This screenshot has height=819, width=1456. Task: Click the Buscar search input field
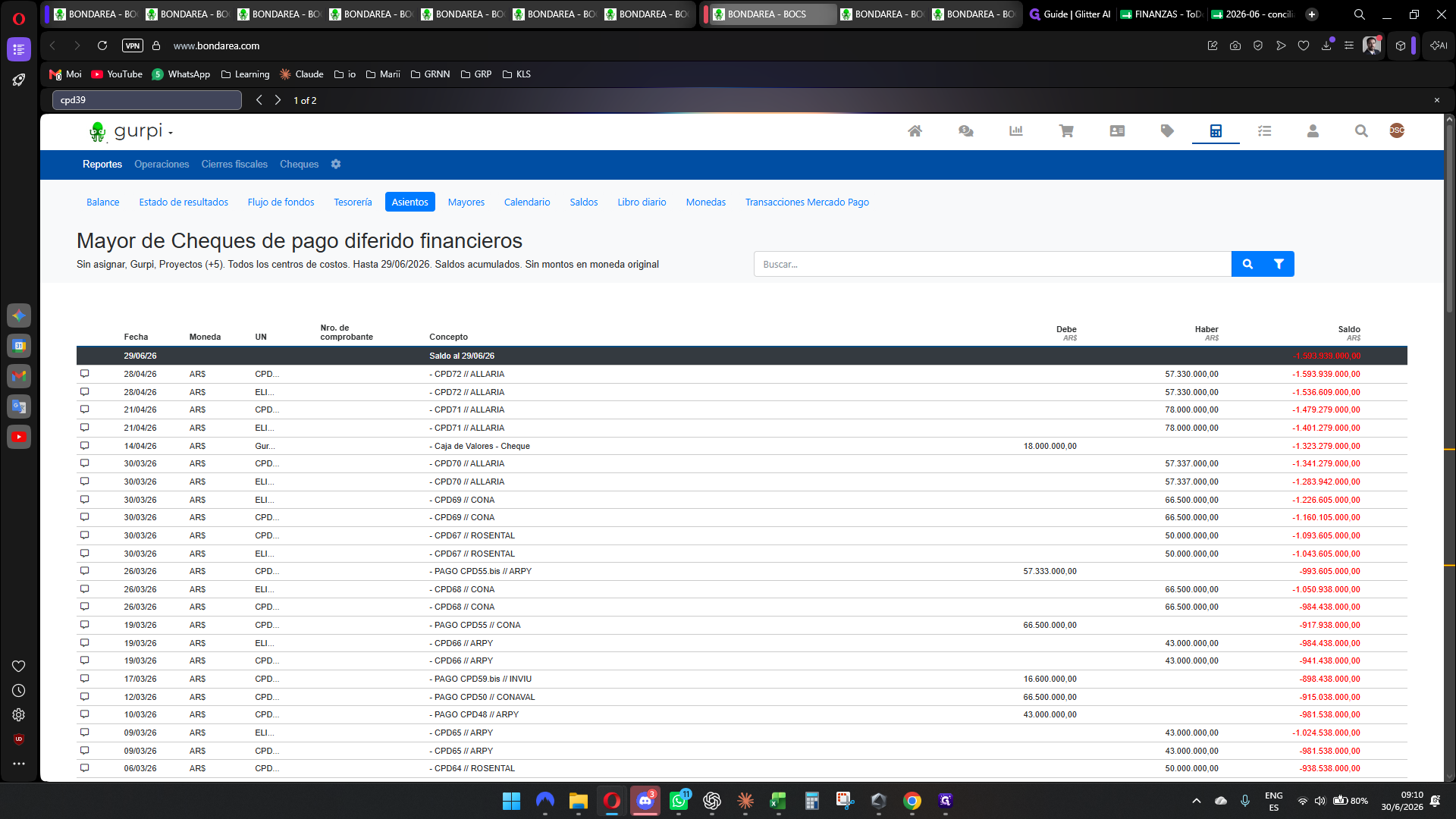(992, 264)
